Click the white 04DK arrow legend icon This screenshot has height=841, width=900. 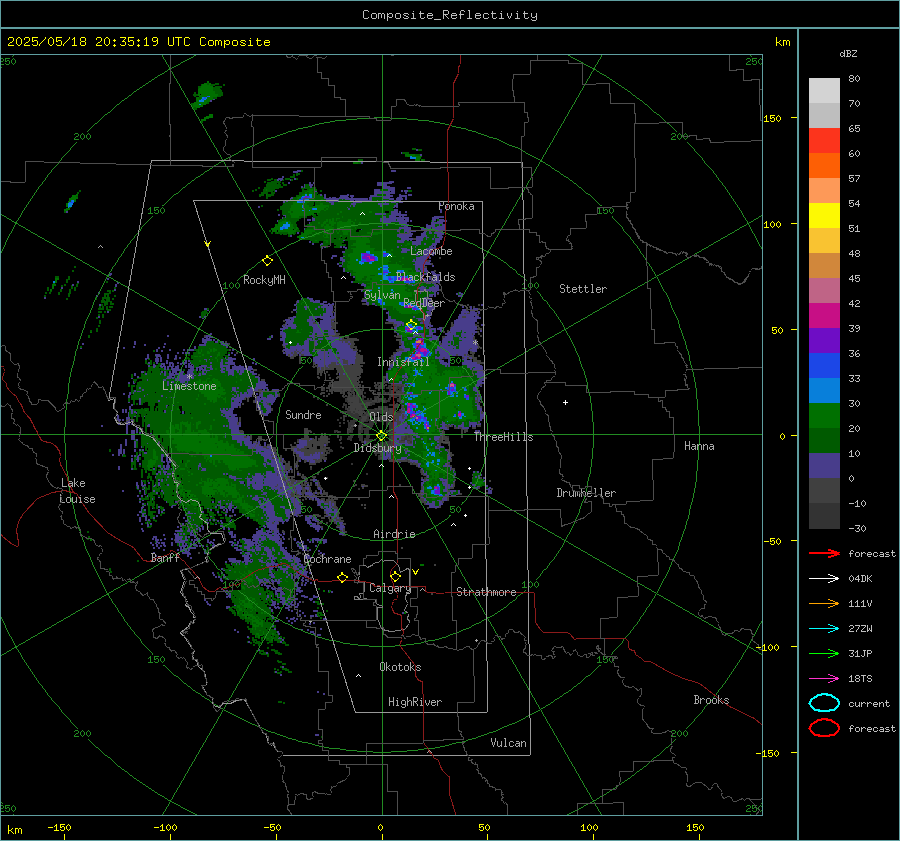pyautogui.click(x=824, y=578)
